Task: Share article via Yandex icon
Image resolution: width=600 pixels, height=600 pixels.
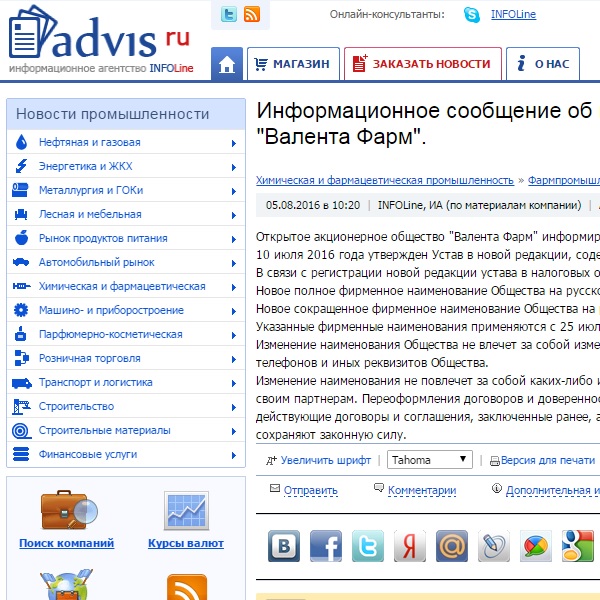Action: pyautogui.click(x=410, y=546)
